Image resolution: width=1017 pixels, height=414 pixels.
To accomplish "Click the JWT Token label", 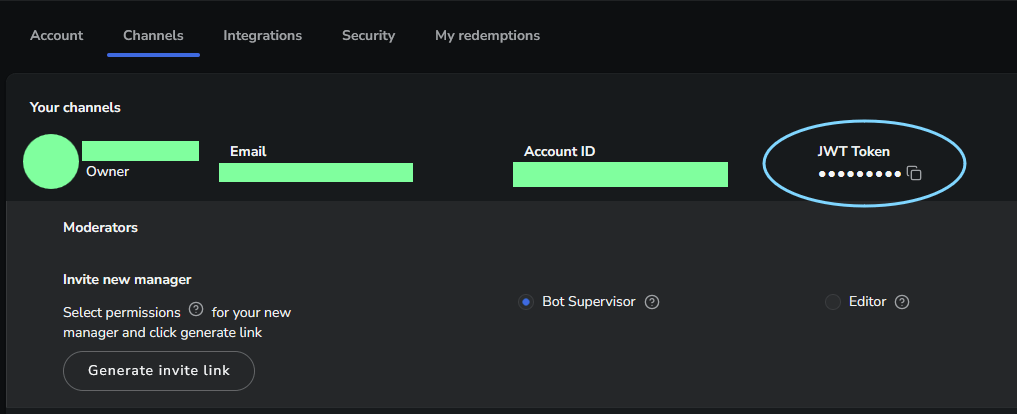I will tap(854, 152).
